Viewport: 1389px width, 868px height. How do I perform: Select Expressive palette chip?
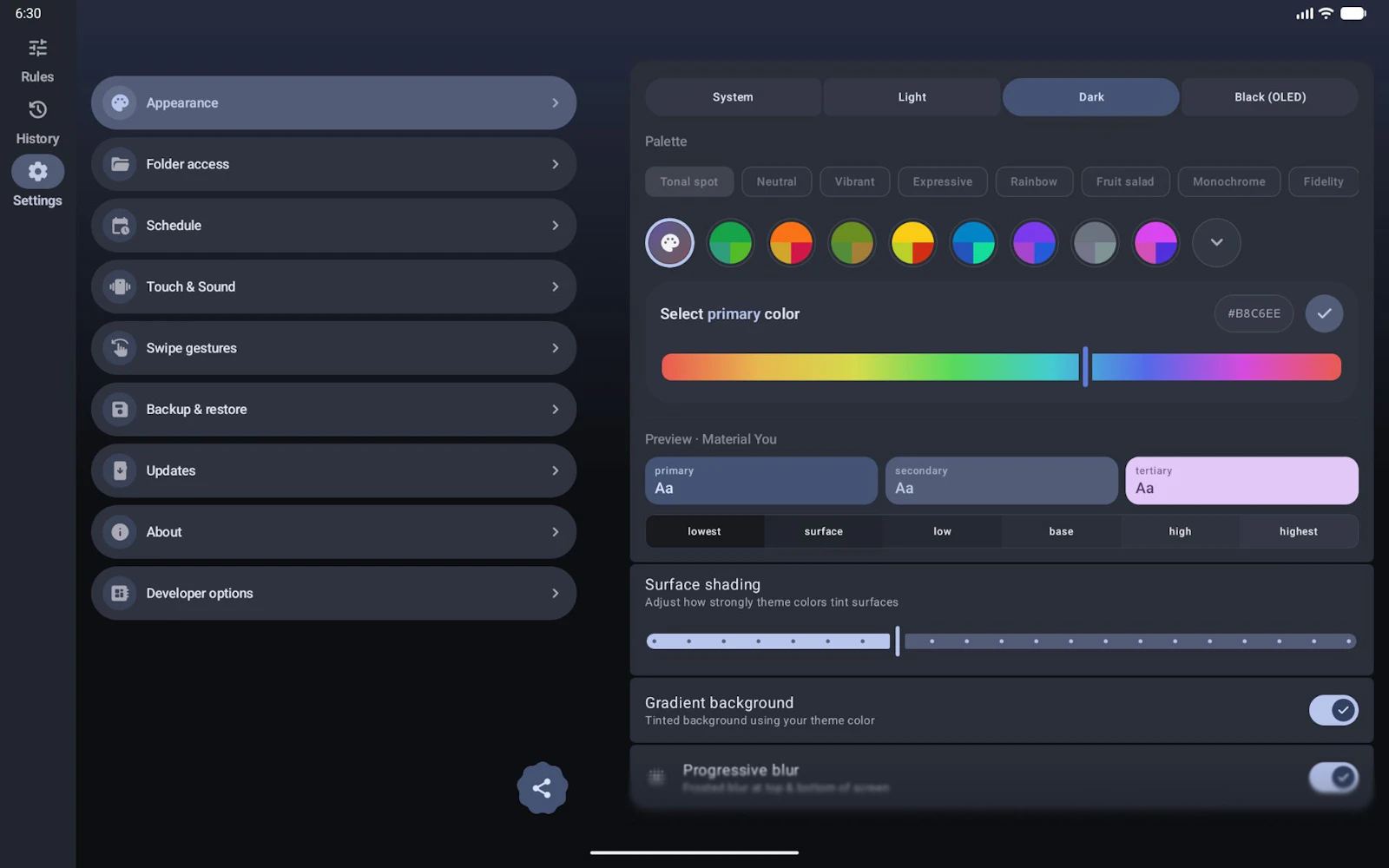pos(943,181)
